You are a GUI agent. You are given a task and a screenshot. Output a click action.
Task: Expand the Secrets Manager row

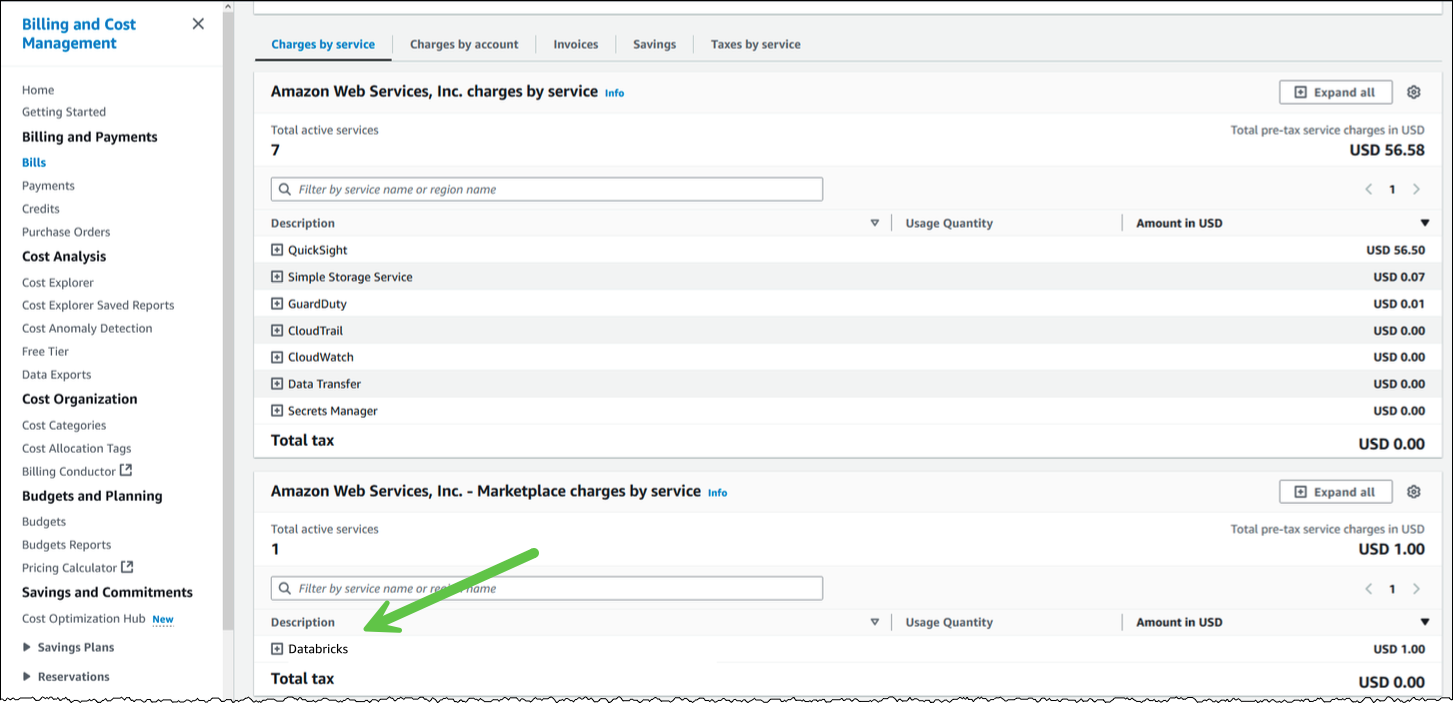point(277,411)
